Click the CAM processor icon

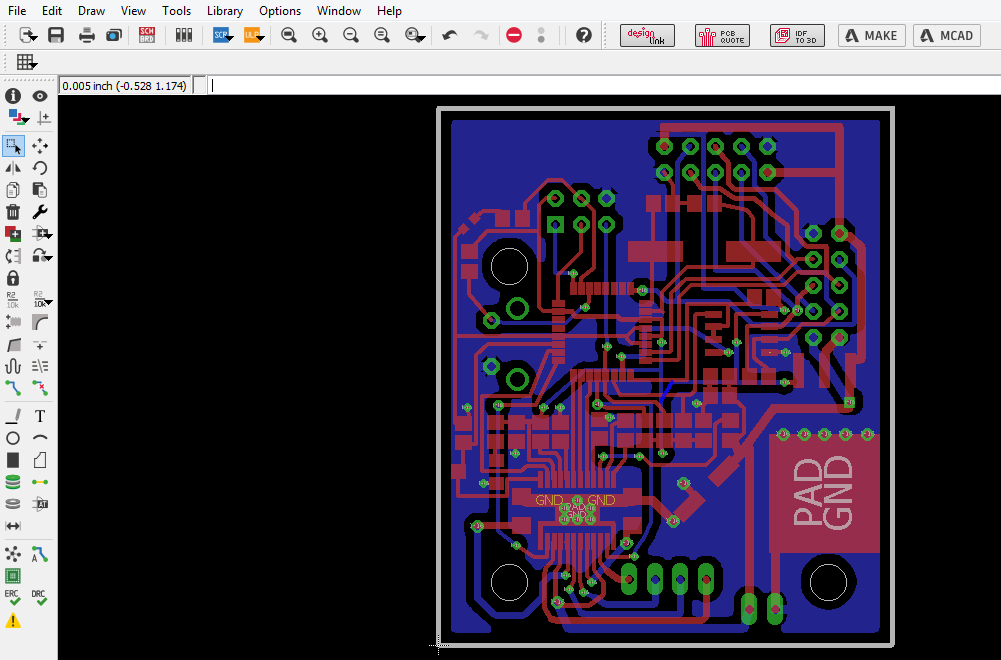[x=114, y=35]
